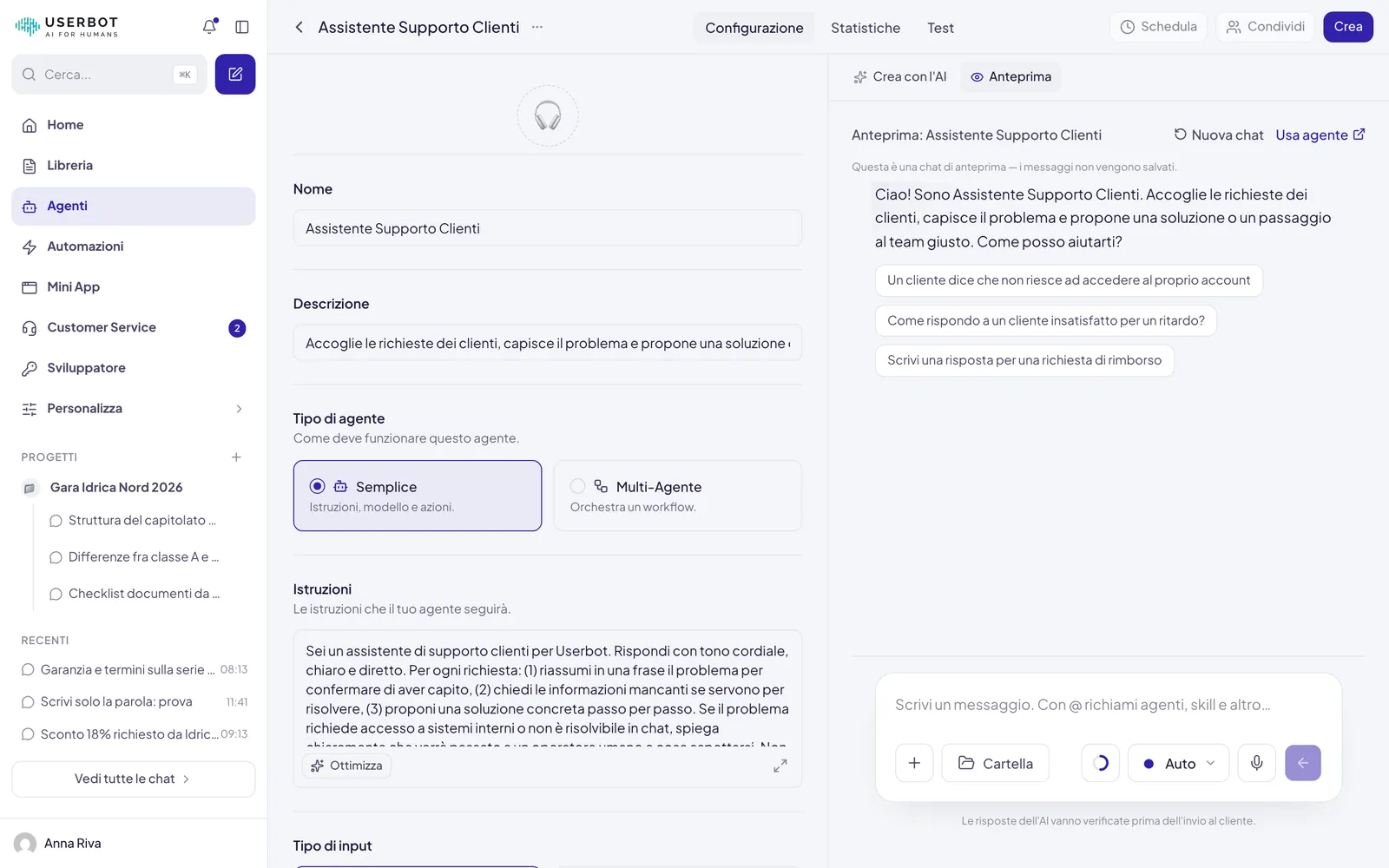This screenshot has height=868, width=1389.
Task: Go back with the left arrow
Action: (x=300, y=27)
